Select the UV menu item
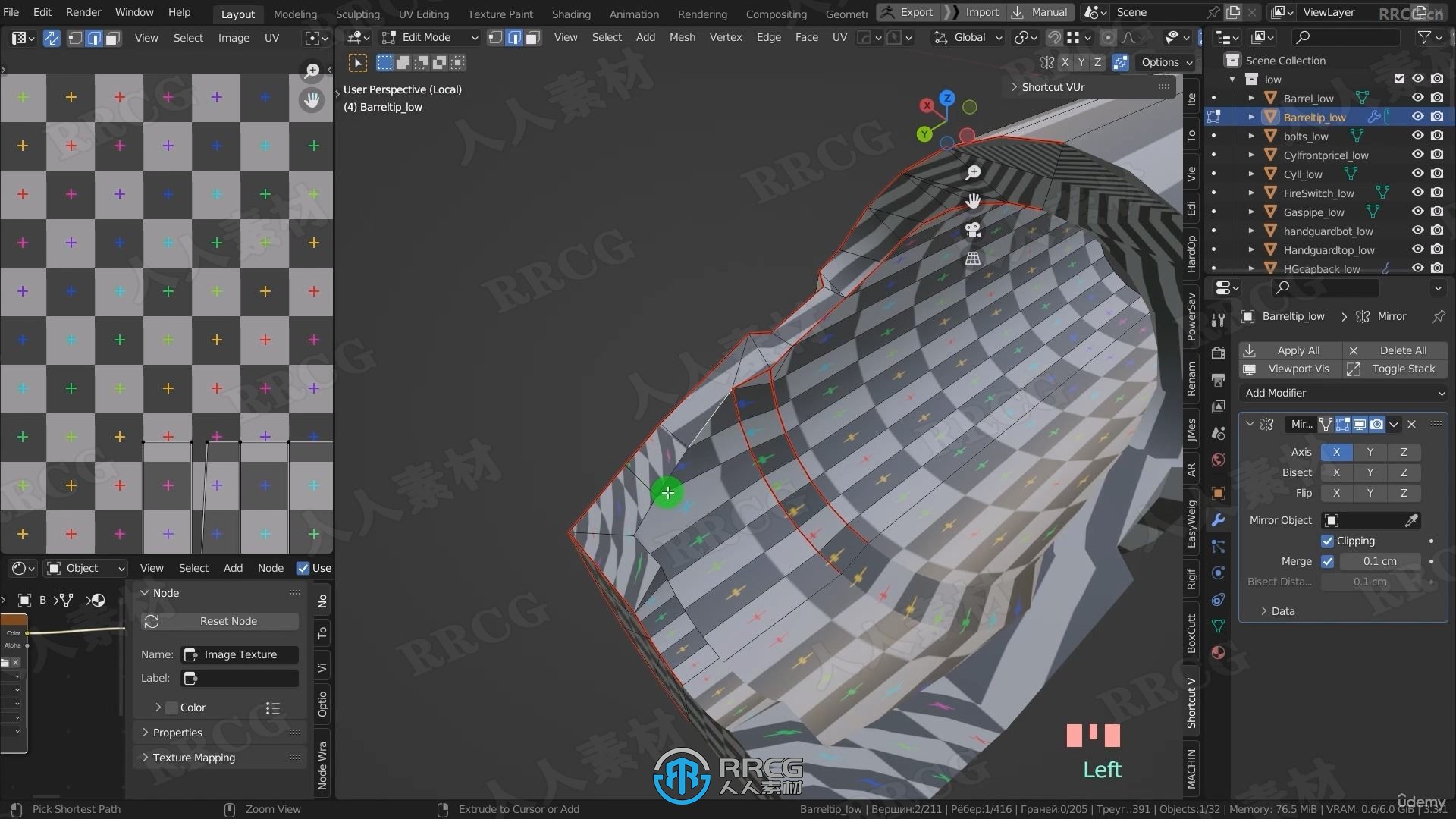The image size is (1456, 819). click(273, 37)
